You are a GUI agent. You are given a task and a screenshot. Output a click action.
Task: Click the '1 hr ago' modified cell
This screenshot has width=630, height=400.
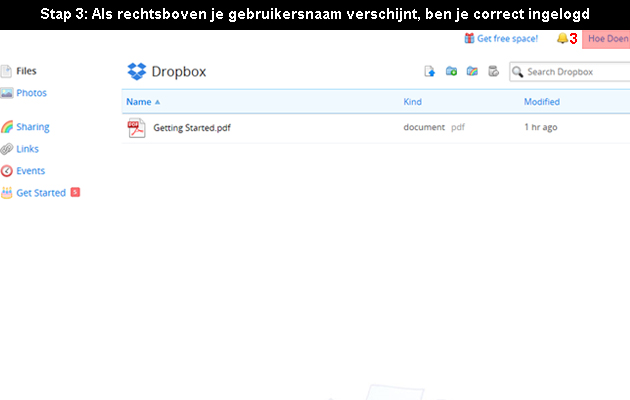(541, 127)
